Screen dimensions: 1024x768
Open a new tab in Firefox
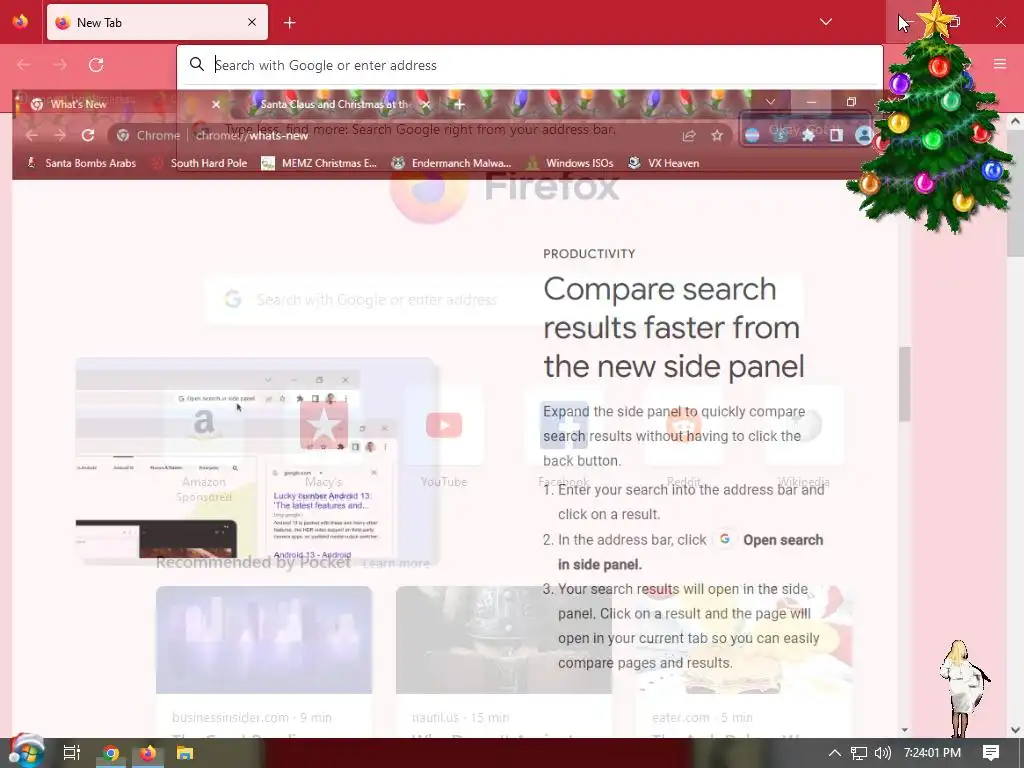click(x=289, y=23)
